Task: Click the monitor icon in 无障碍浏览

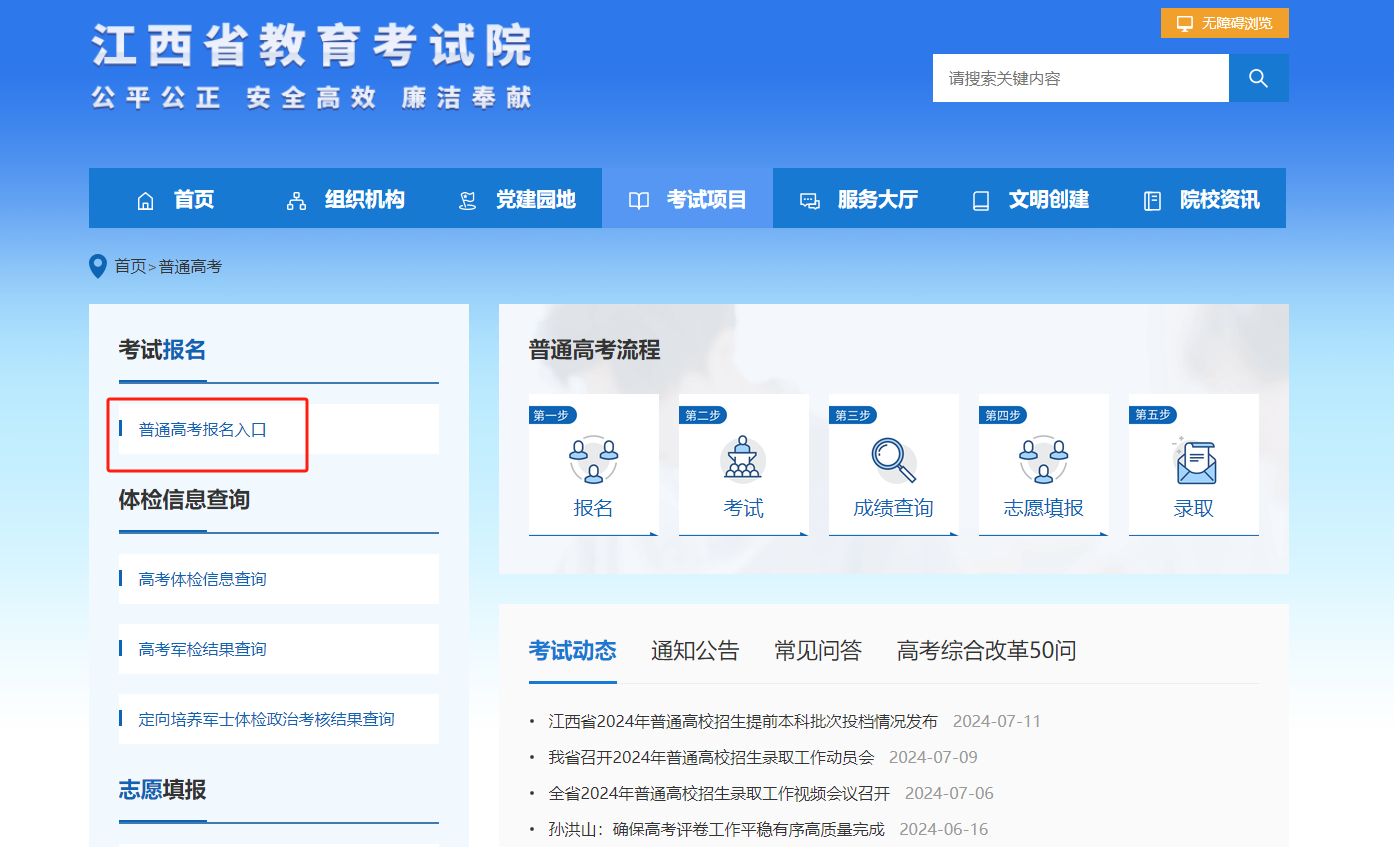Action: point(1185,23)
